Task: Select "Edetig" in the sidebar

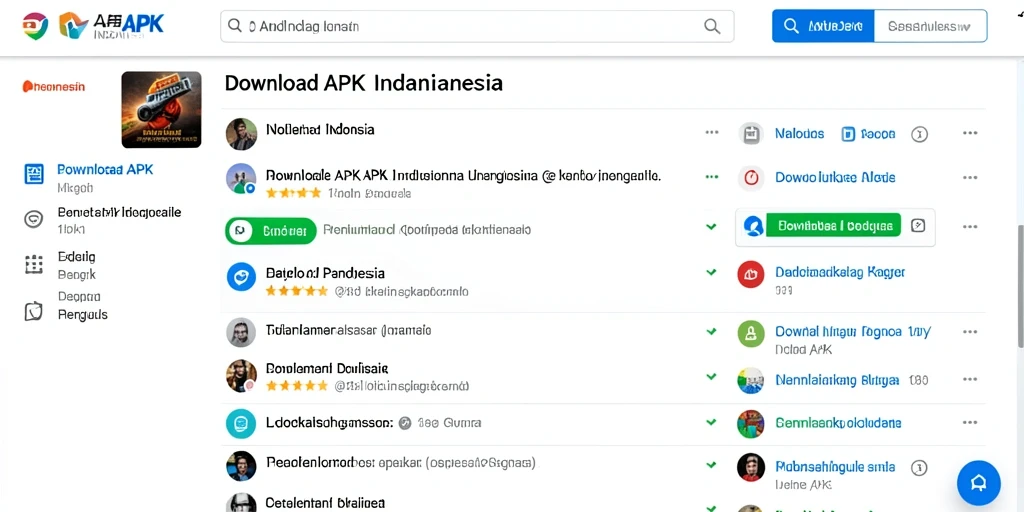Action: [x=76, y=257]
